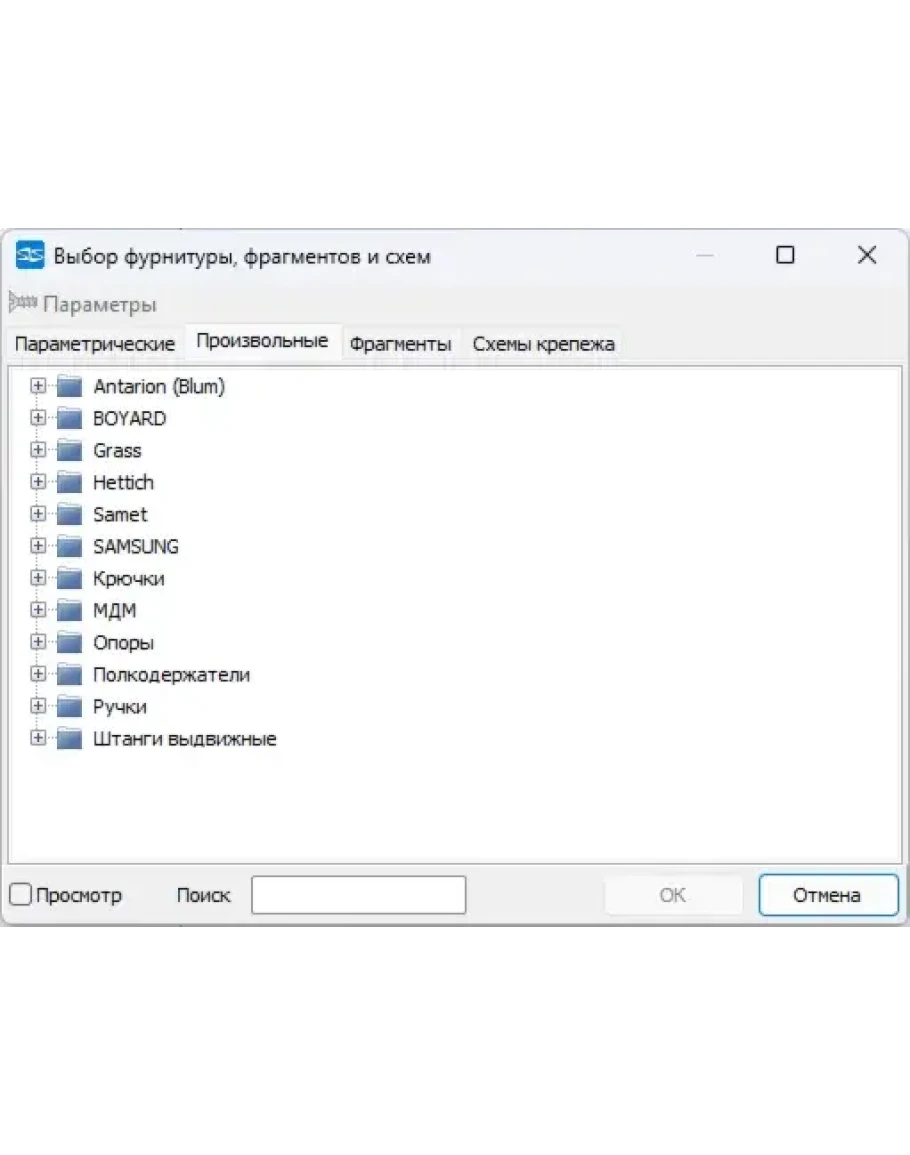Expand the Samet folder node
Viewport: 910px width, 1155px height.
tap(38, 514)
